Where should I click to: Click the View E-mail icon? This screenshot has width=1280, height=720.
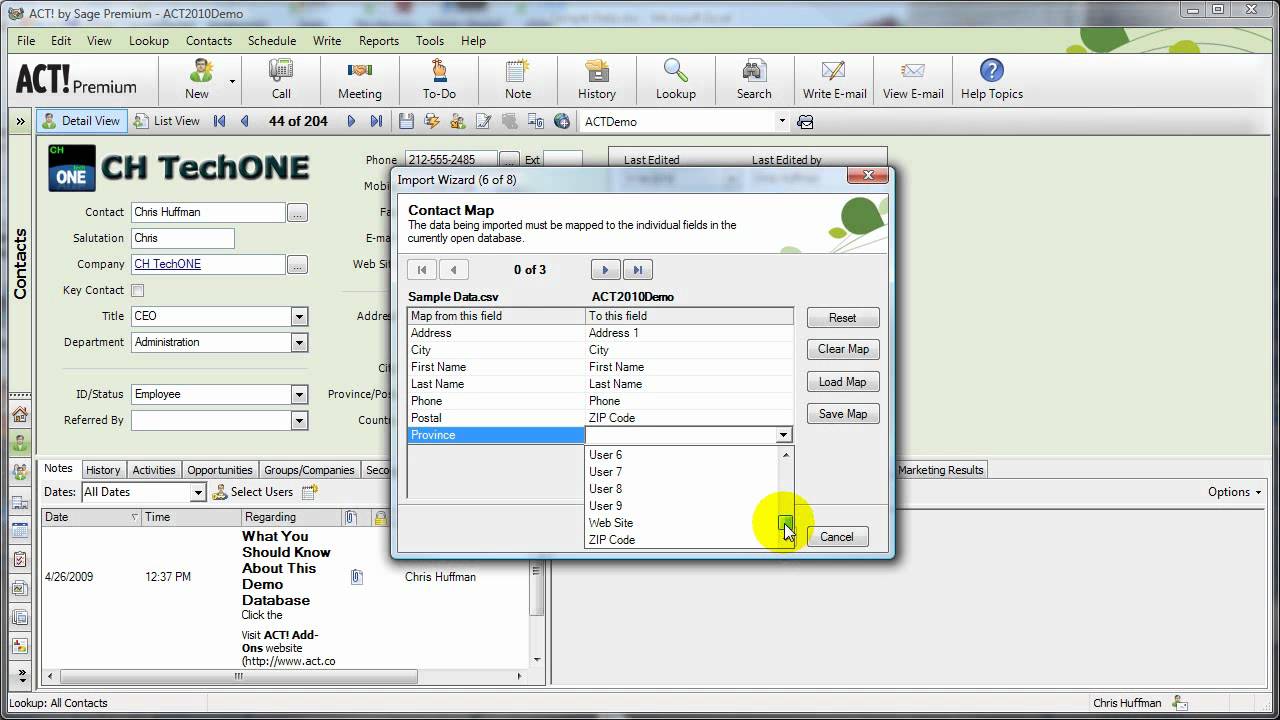tap(913, 71)
